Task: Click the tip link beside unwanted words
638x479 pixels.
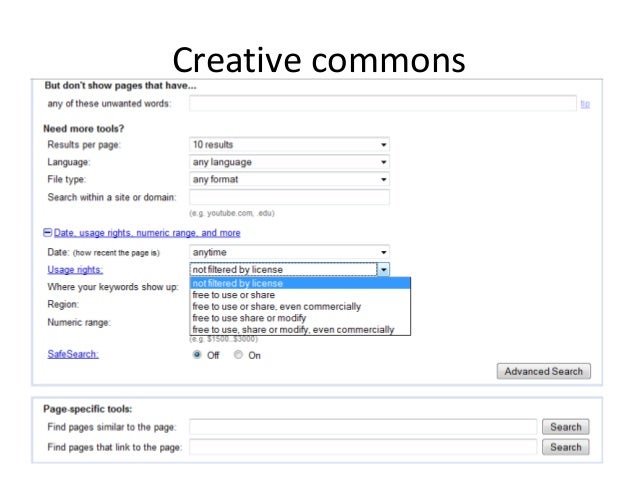Action: (x=585, y=104)
